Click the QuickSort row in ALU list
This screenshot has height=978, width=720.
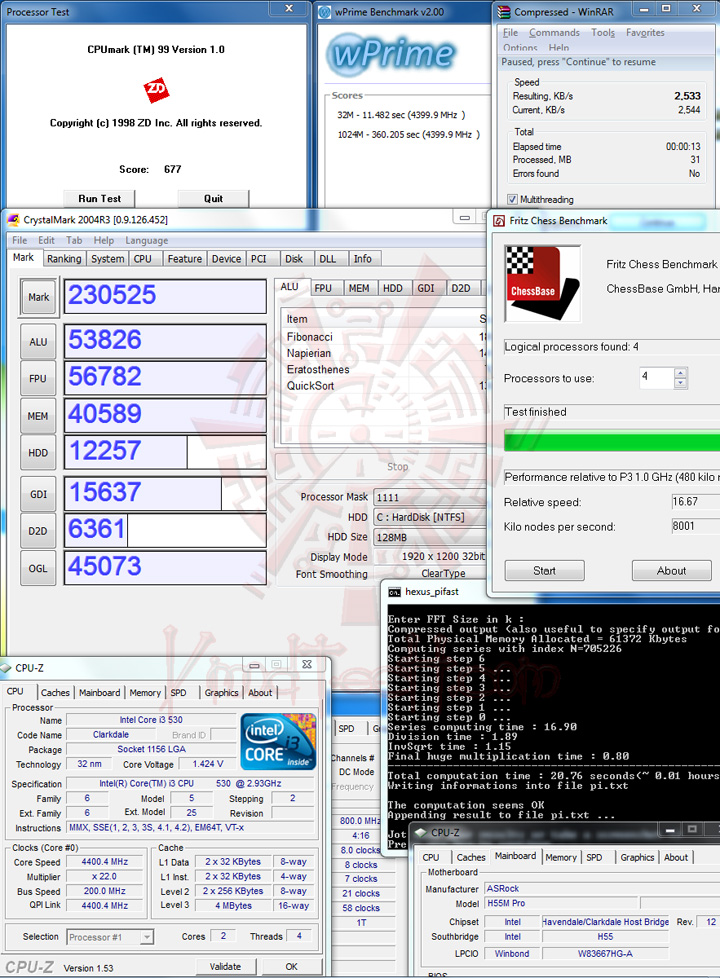point(384,385)
